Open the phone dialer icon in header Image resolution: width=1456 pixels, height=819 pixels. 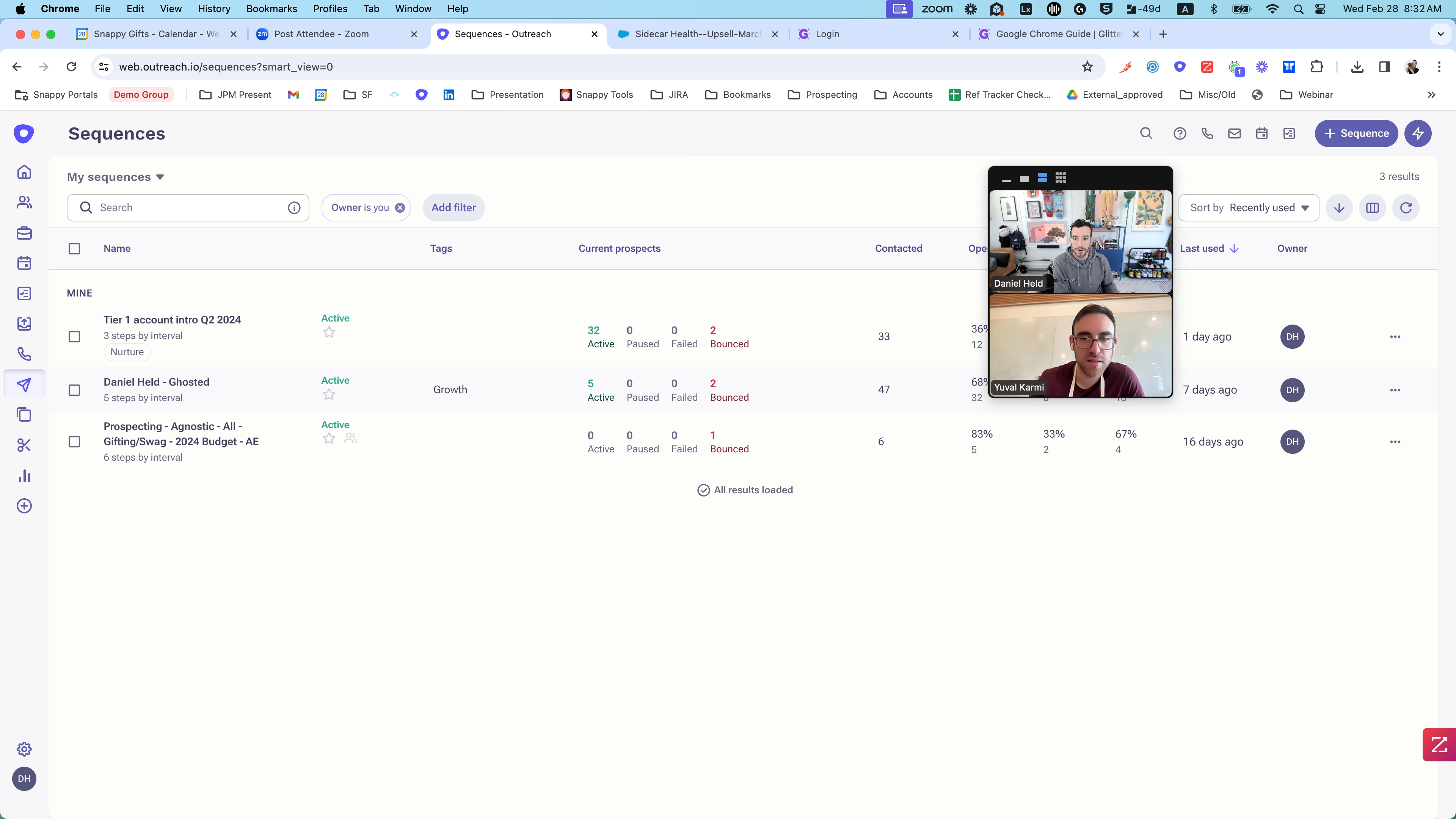point(1207,133)
